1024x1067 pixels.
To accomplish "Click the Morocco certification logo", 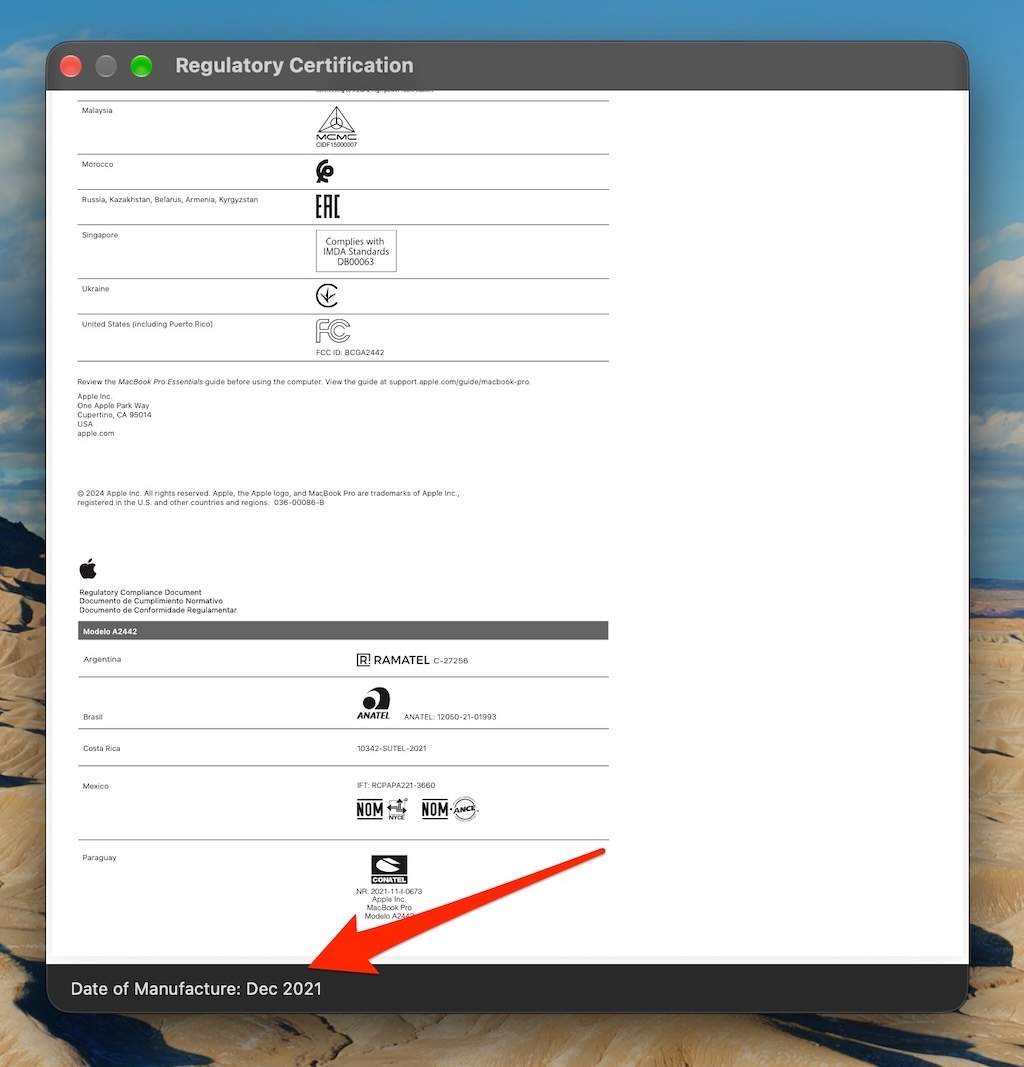I will (325, 171).
